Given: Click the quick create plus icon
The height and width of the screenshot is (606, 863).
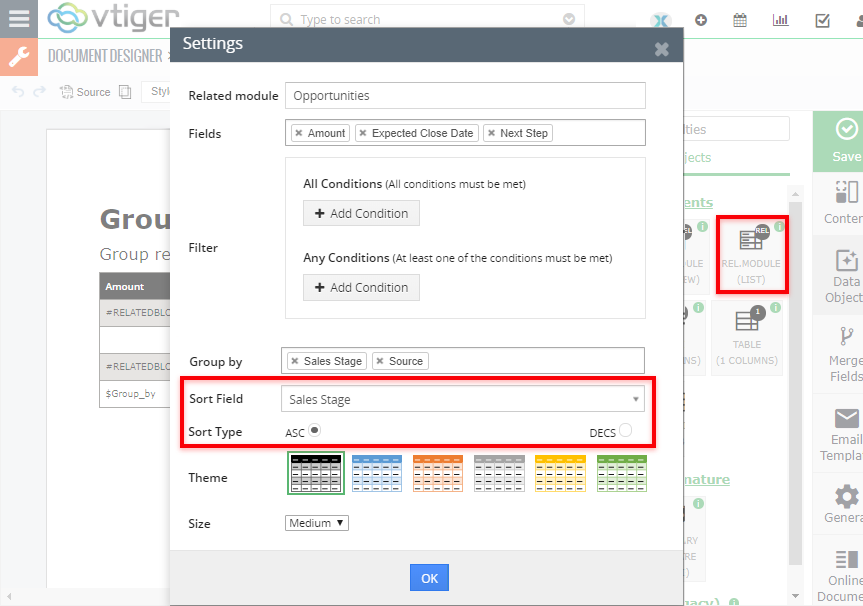Looking at the screenshot, I should click(701, 20).
